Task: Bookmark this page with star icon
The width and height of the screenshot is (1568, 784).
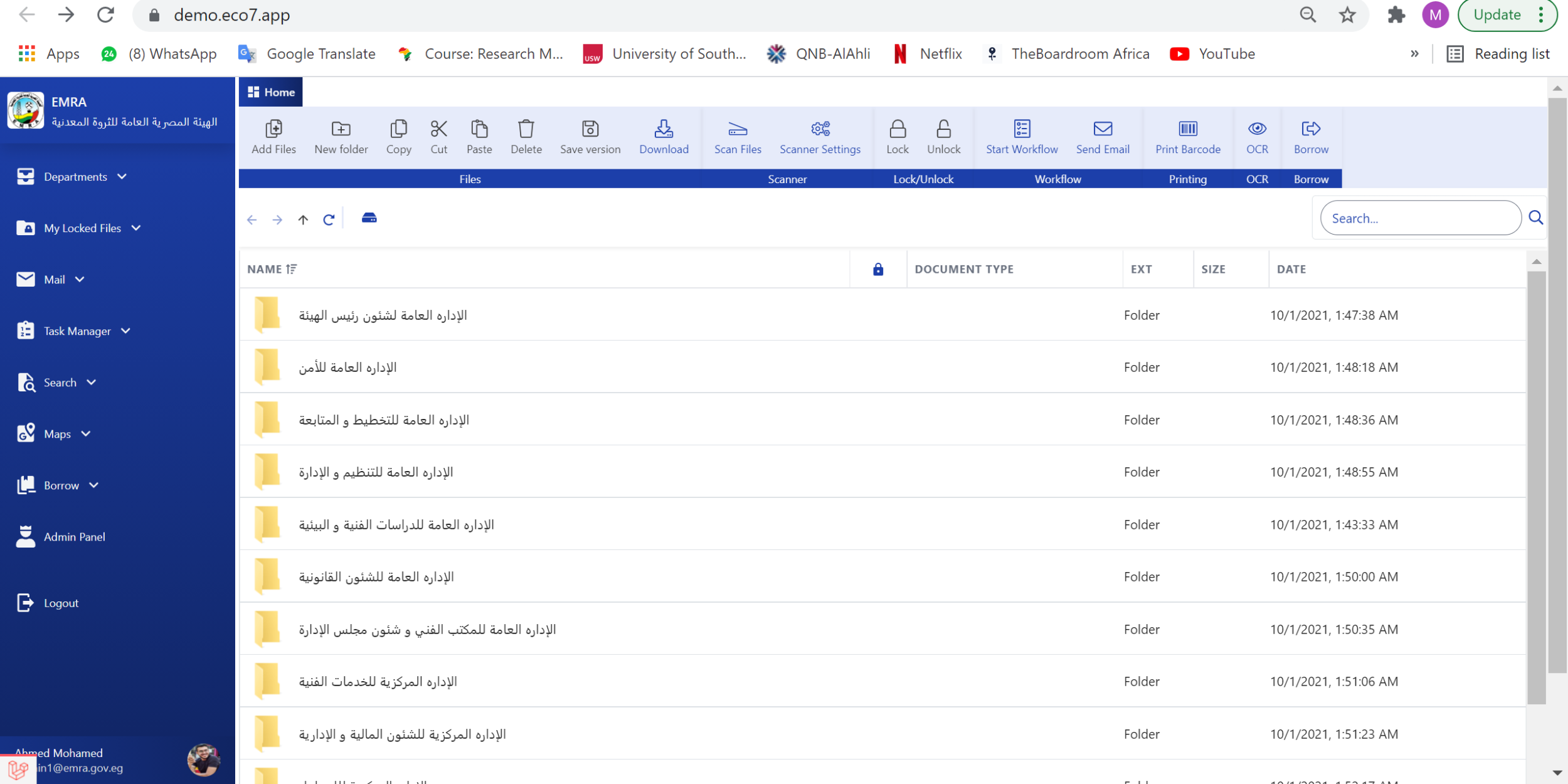Action: click(1347, 15)
